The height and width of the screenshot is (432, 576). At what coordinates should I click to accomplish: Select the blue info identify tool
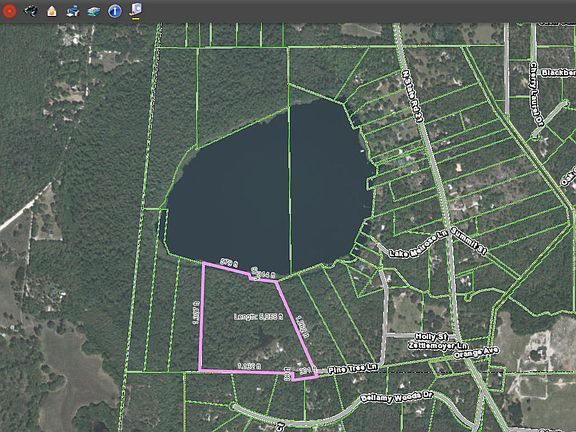(x=115, y=11)
